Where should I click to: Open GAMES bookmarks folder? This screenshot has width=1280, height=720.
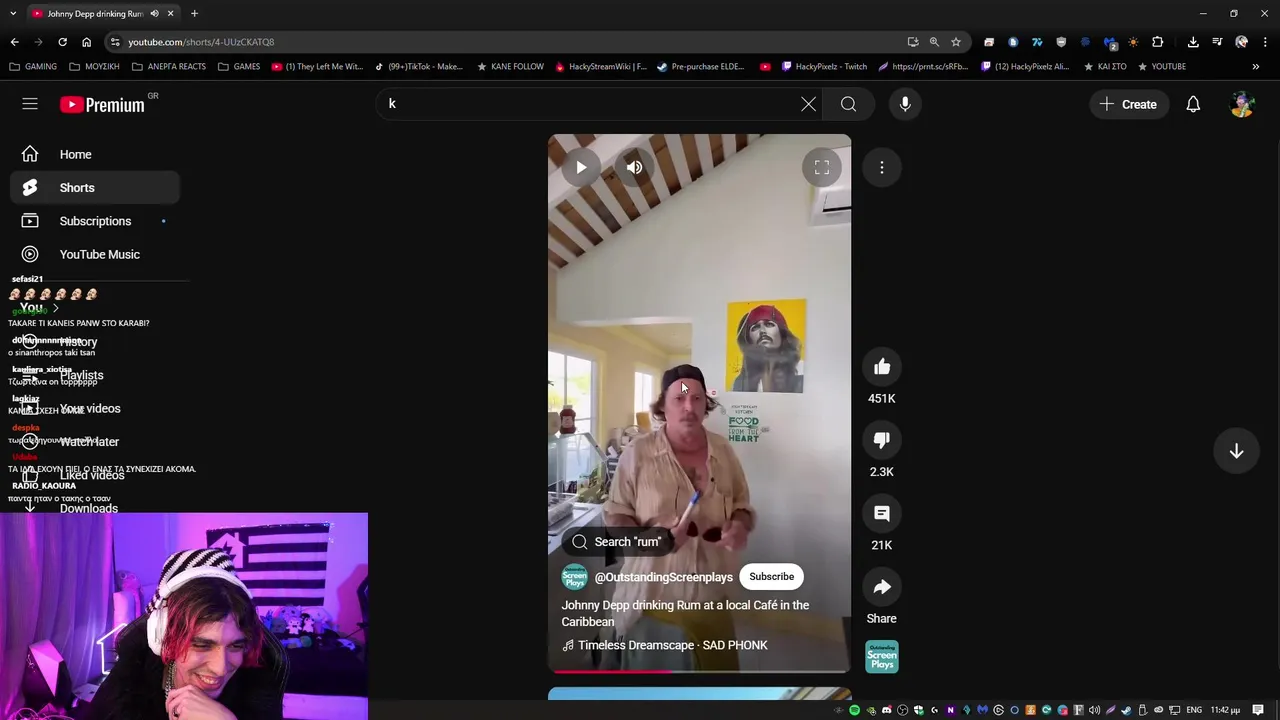238,67
